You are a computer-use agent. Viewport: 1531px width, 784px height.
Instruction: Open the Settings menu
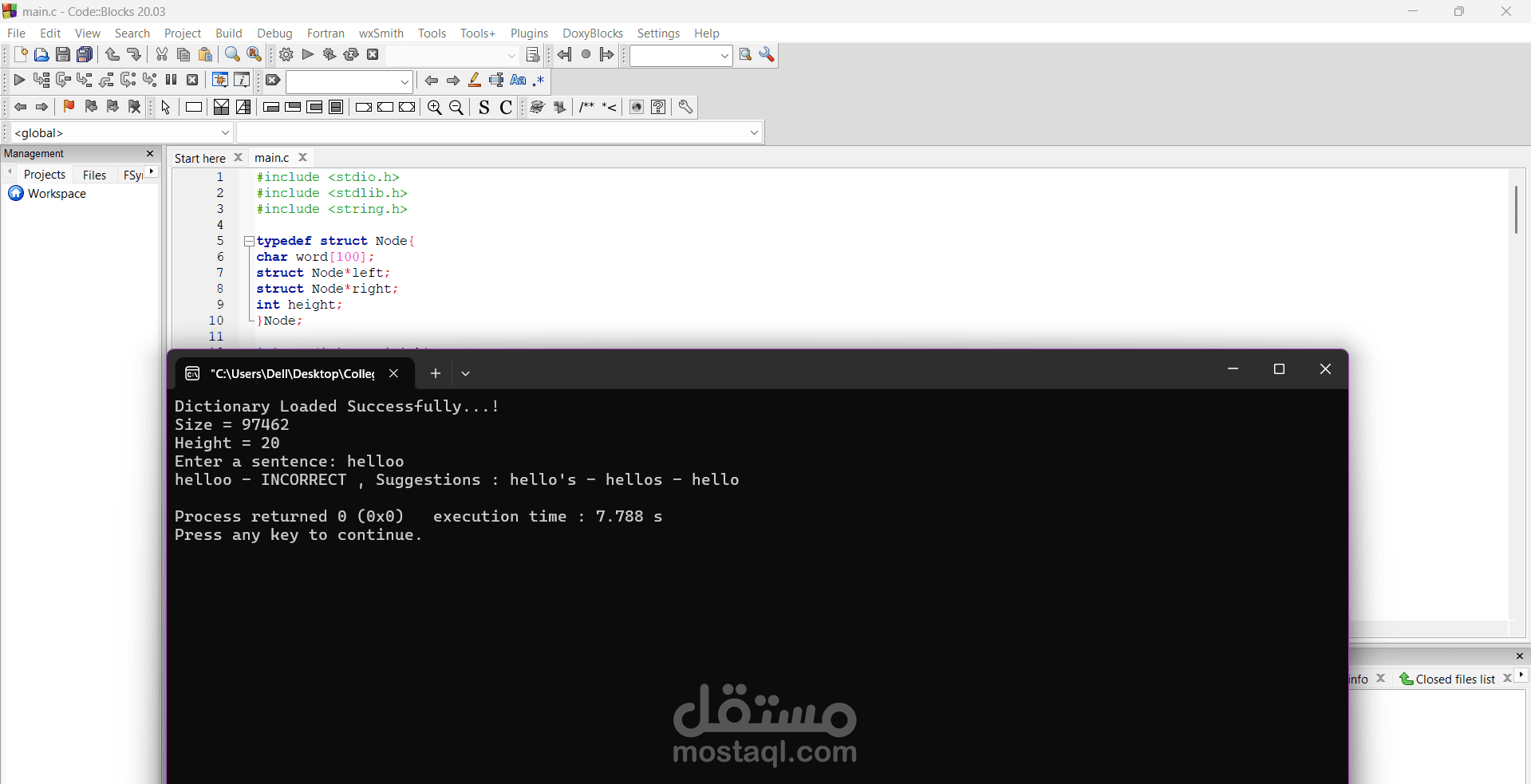click(658, 33)
